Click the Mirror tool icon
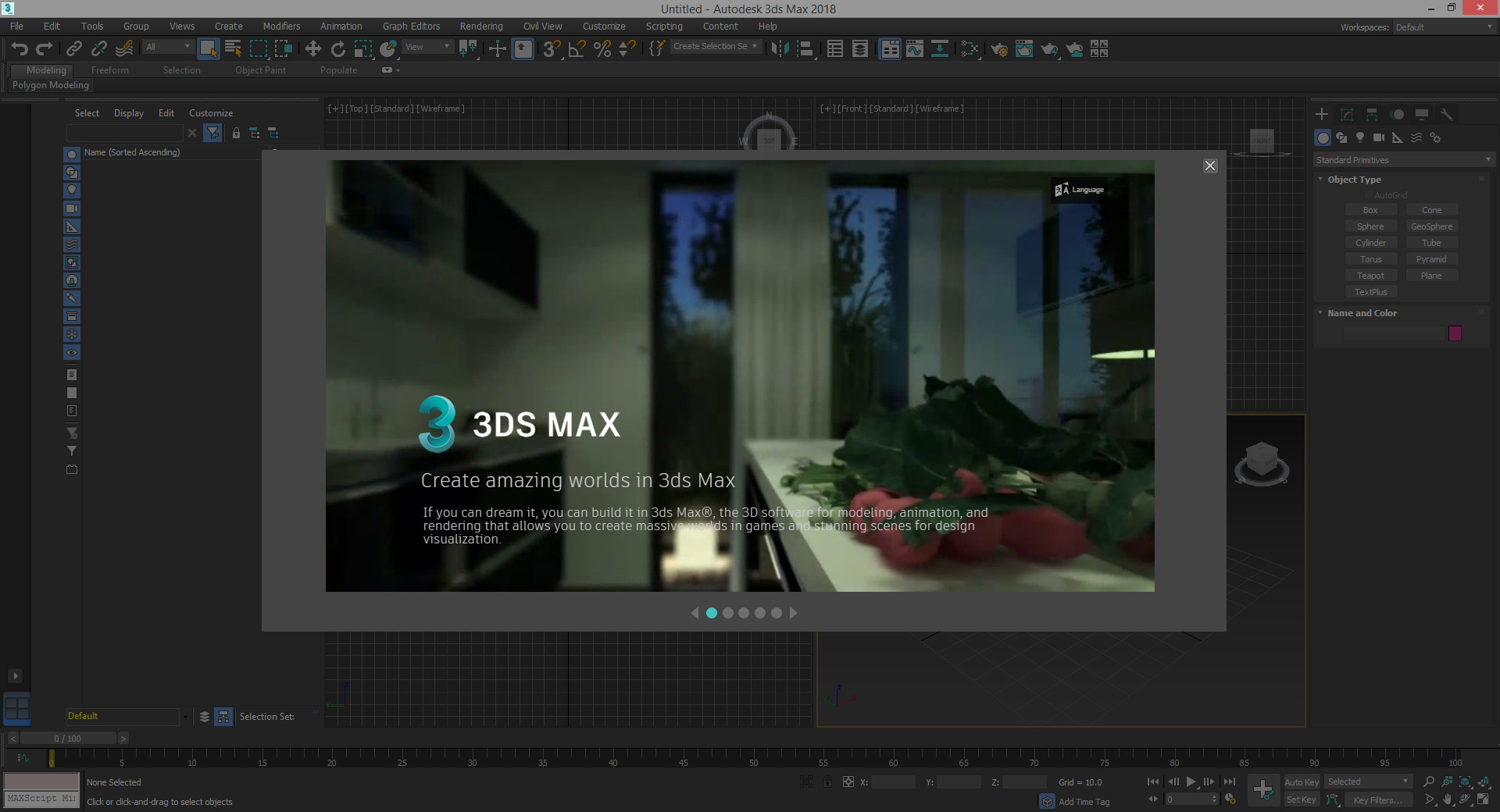Screen dimensions: 1500x812 point(779,49)
